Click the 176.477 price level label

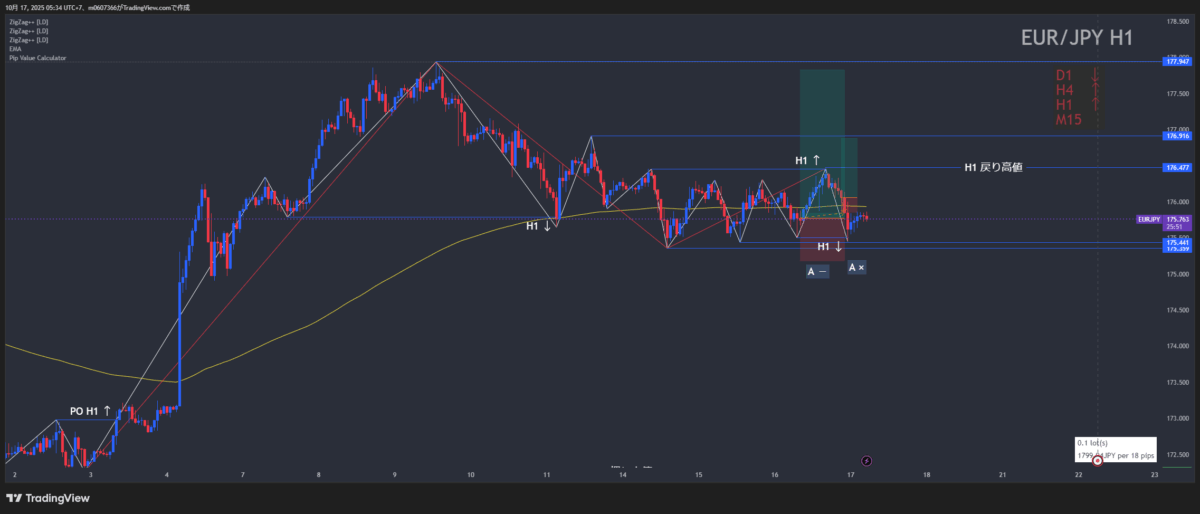[1177, 168]
